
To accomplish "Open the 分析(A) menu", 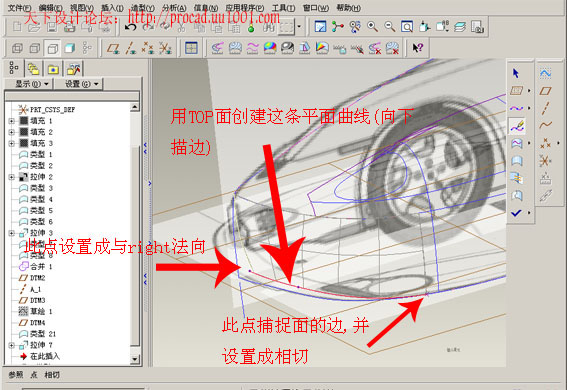I will pyautogui.click(x=174, y=8).
